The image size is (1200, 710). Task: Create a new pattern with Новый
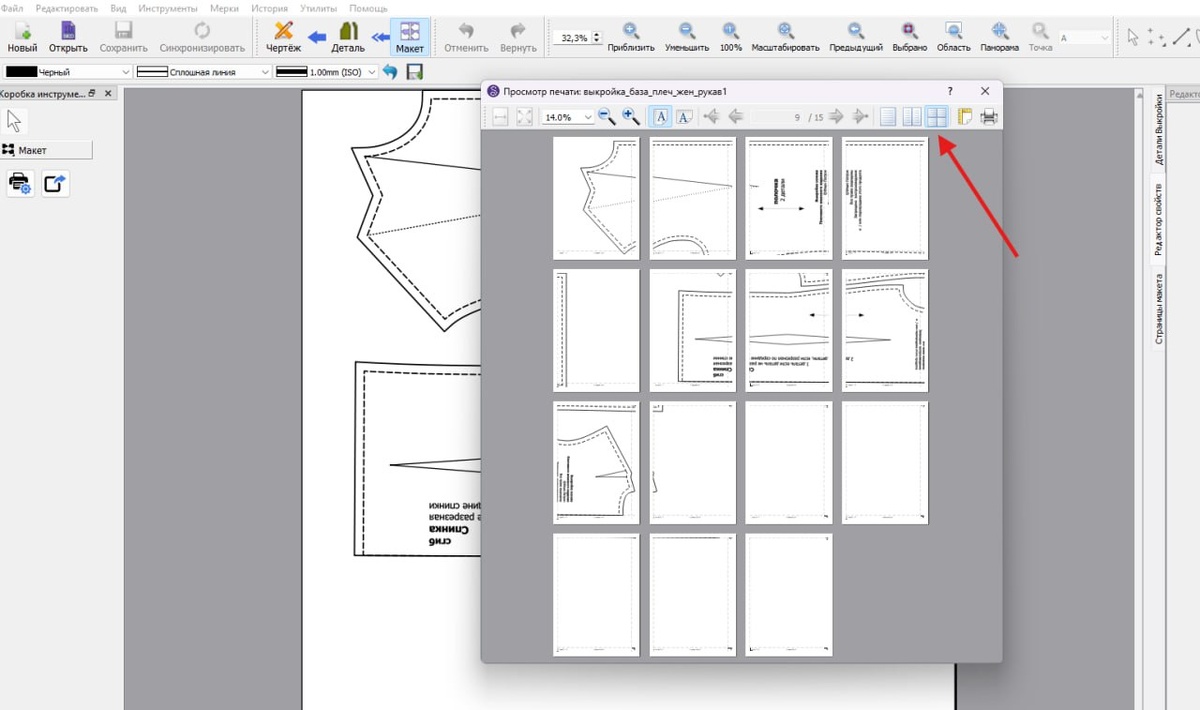tap(22, 37)
